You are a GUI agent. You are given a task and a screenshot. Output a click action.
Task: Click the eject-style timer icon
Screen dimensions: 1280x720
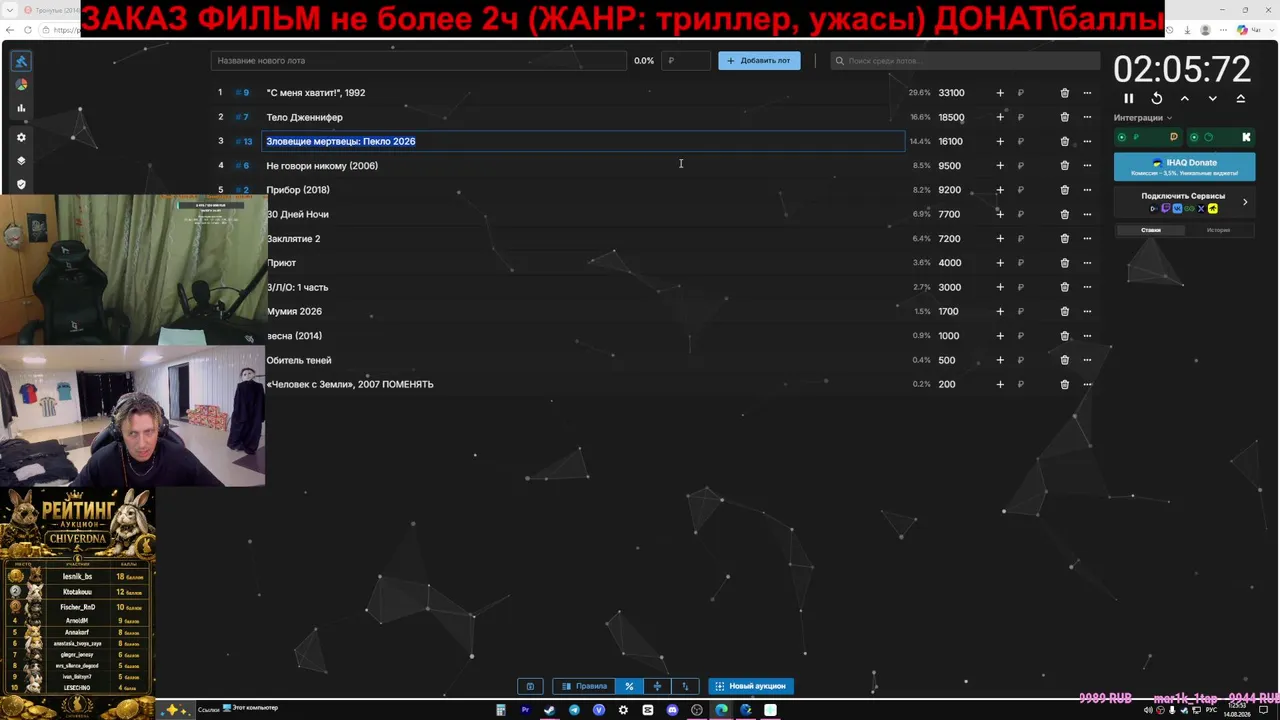click(x=1241, y=98)
